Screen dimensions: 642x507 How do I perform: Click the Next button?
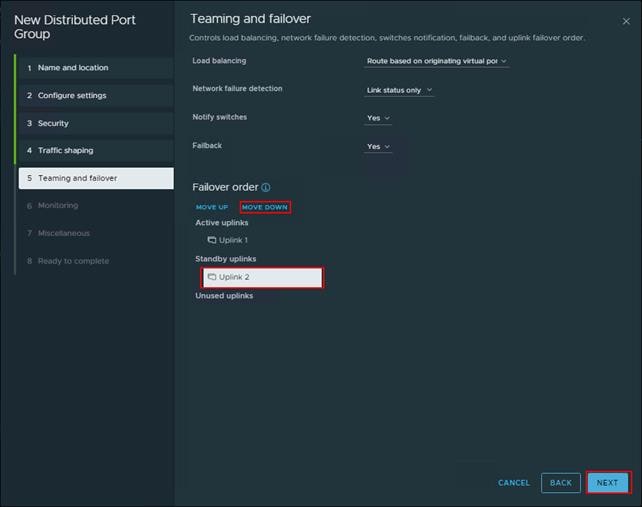(608, 483)
